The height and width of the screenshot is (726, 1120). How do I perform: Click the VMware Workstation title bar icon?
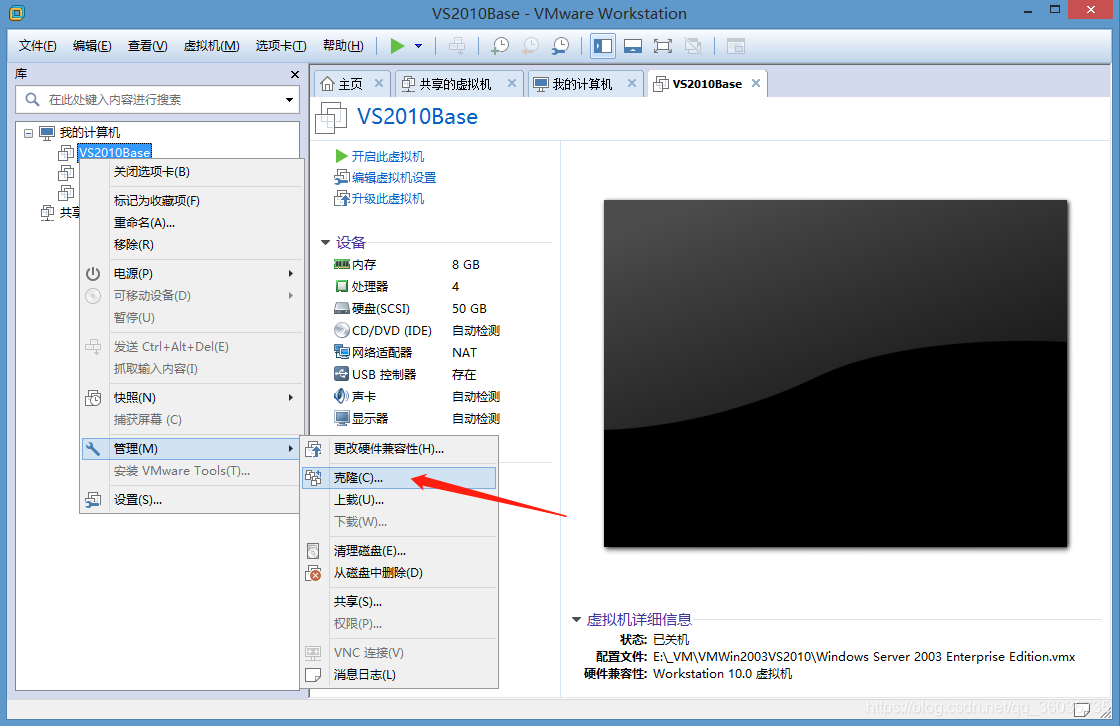pyautogui.click(x=16, y=12)
